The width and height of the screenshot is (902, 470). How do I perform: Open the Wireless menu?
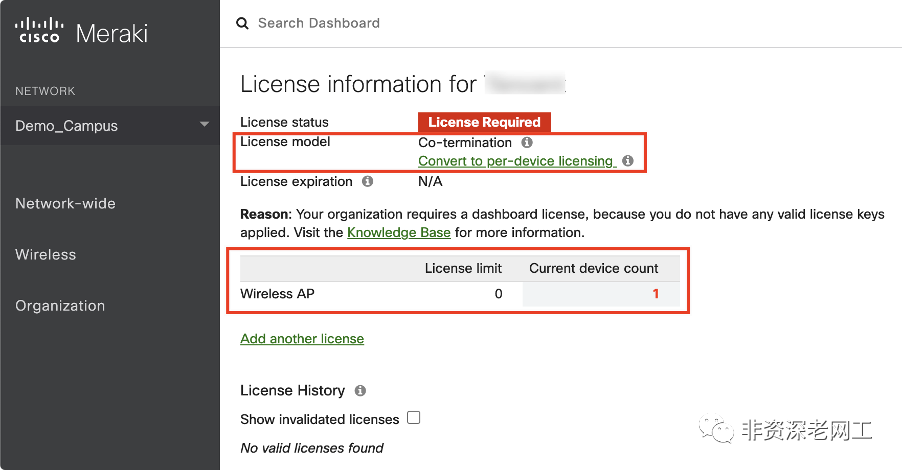46,255
